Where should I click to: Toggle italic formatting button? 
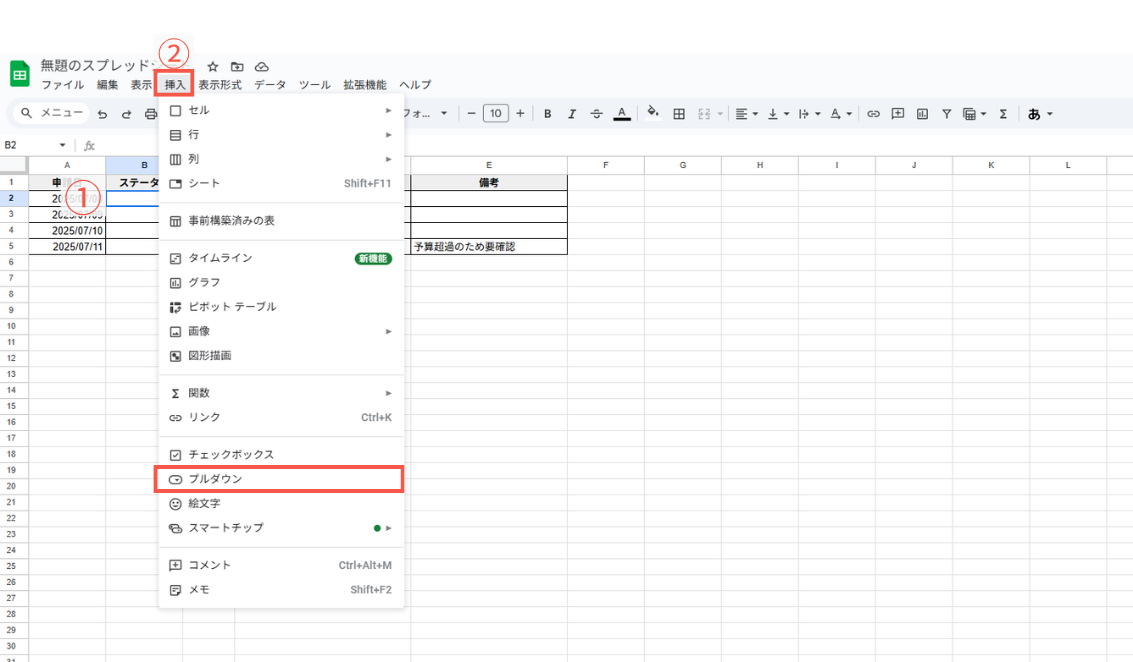click(572, 113)
